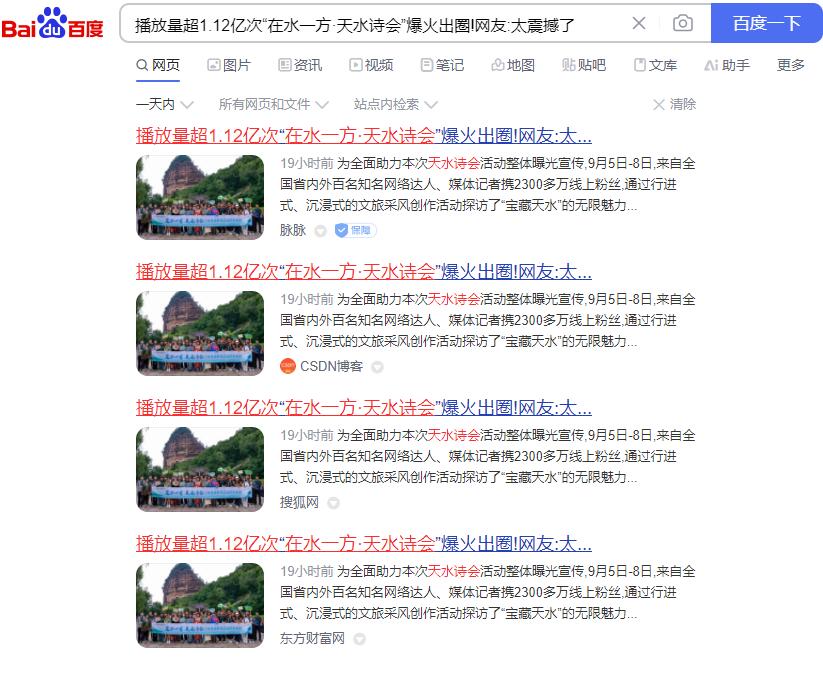Click the snippet text of the 搜狐网 result

point(488,456)
